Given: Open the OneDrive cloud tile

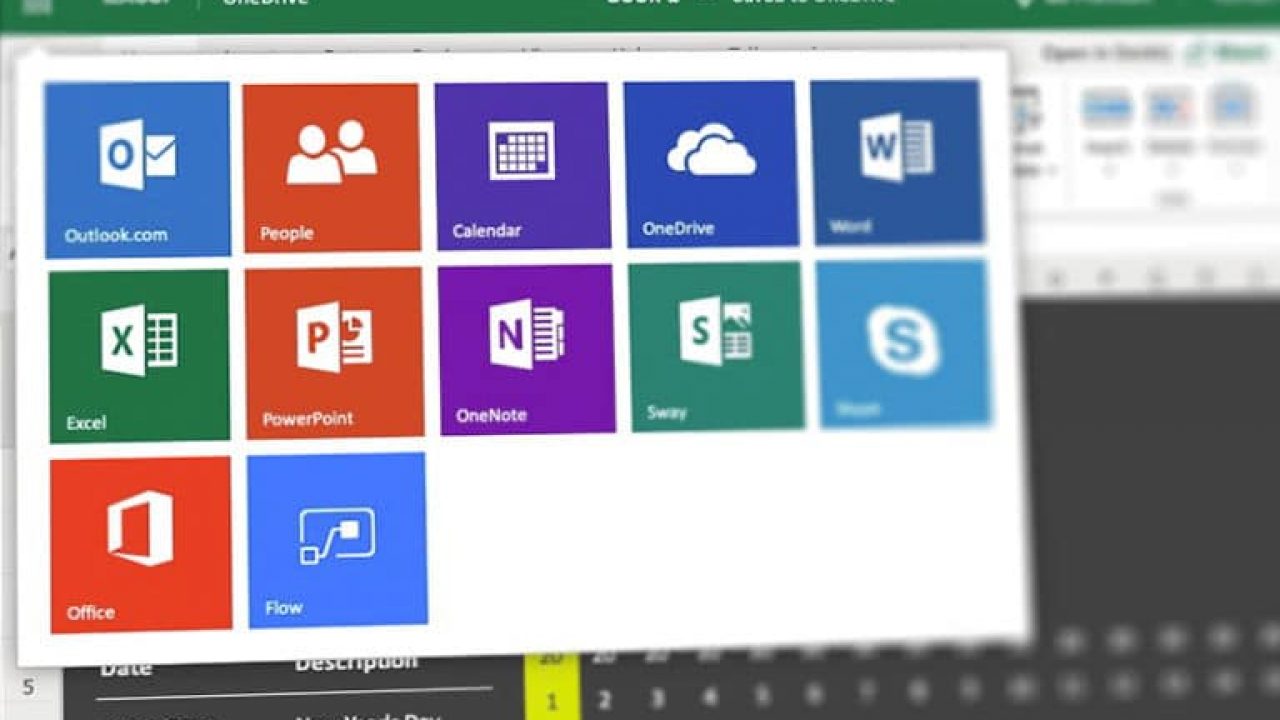Looking at the screenshot, I should 710,163.
